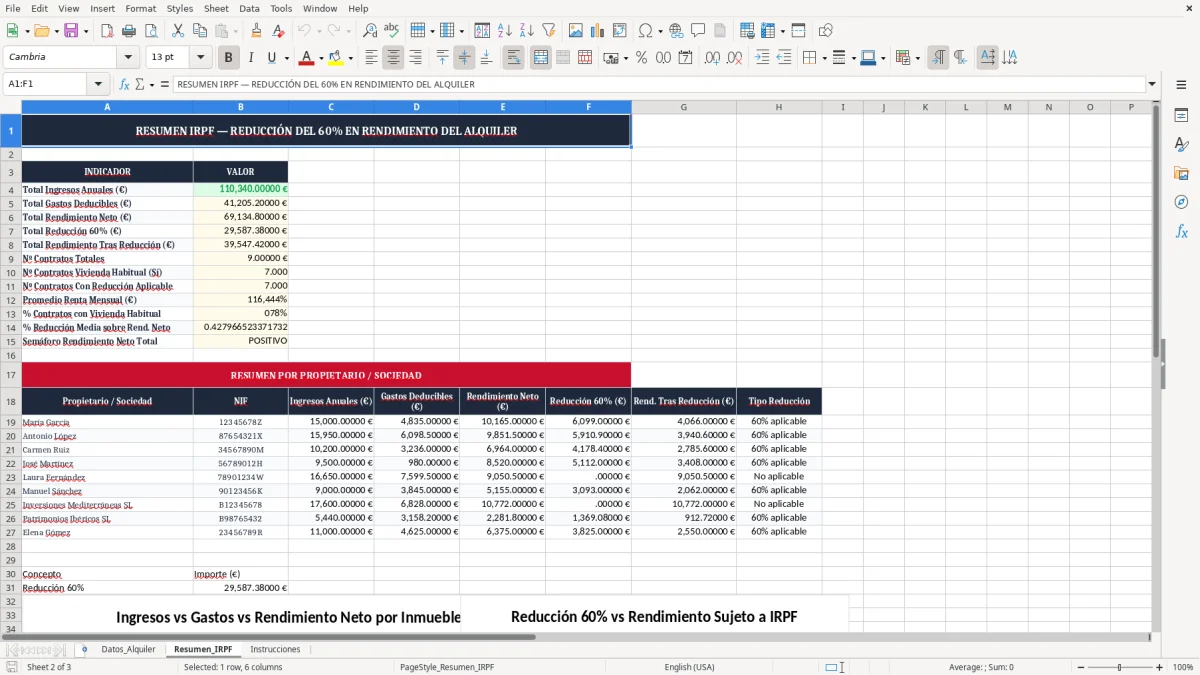Image resolution: width=1200 pixels, height=675 pixels.
Task: Clone formatting with the paintbrush icon
Action: 256,31
